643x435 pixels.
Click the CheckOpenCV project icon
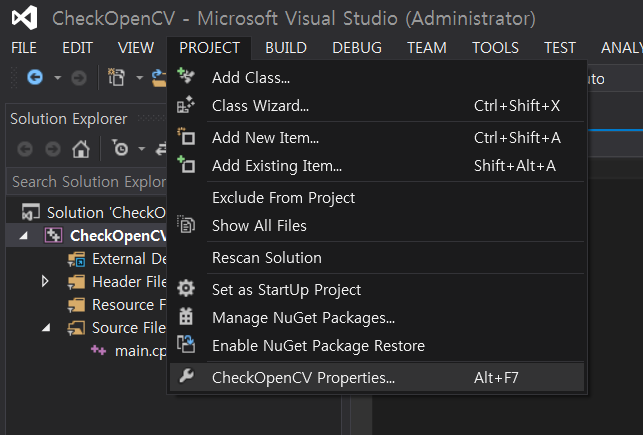click(53, 235)
